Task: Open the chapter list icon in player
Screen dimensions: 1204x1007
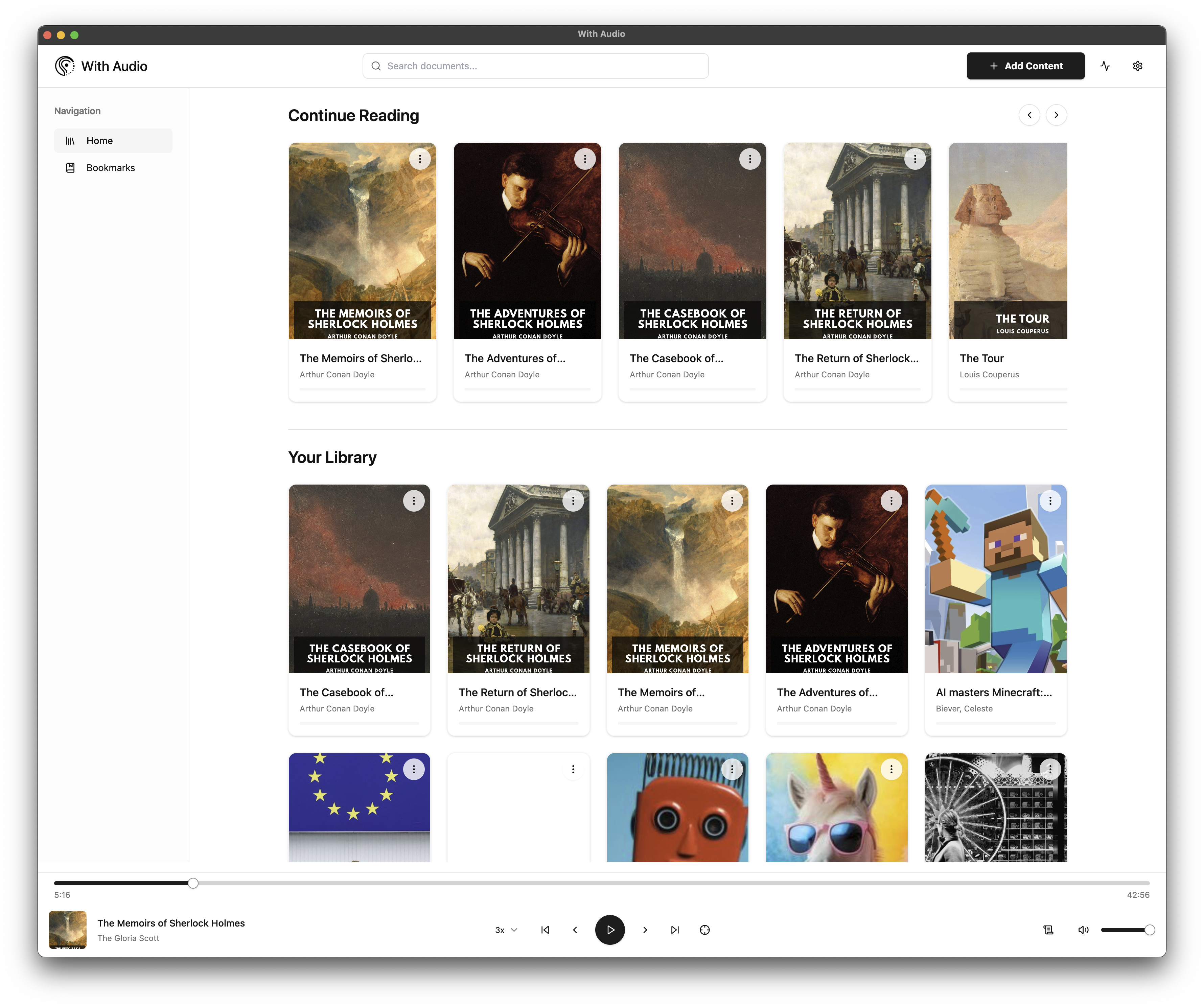Action: click(1048, 930)
